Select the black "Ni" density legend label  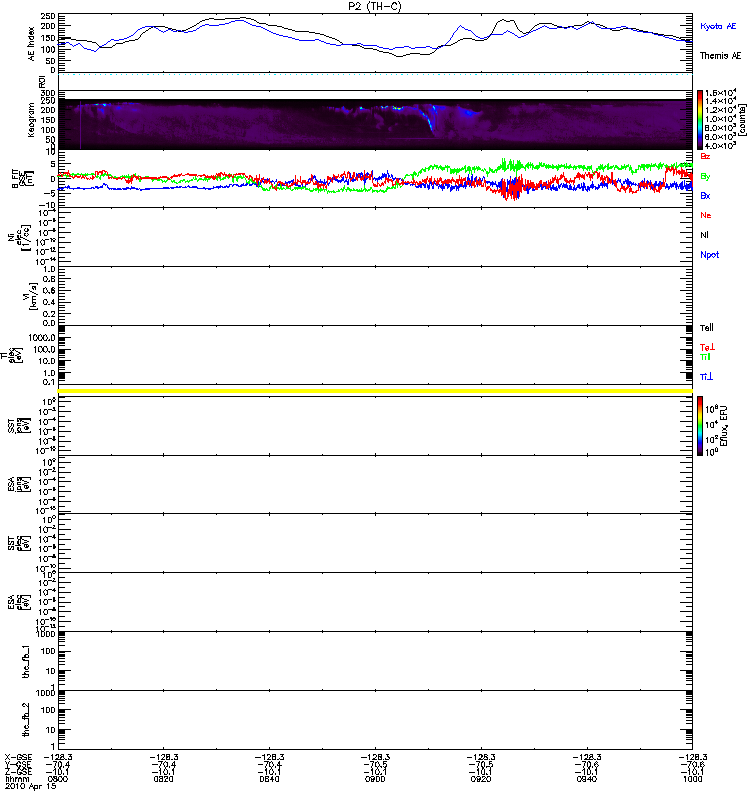tap(704, 235)
